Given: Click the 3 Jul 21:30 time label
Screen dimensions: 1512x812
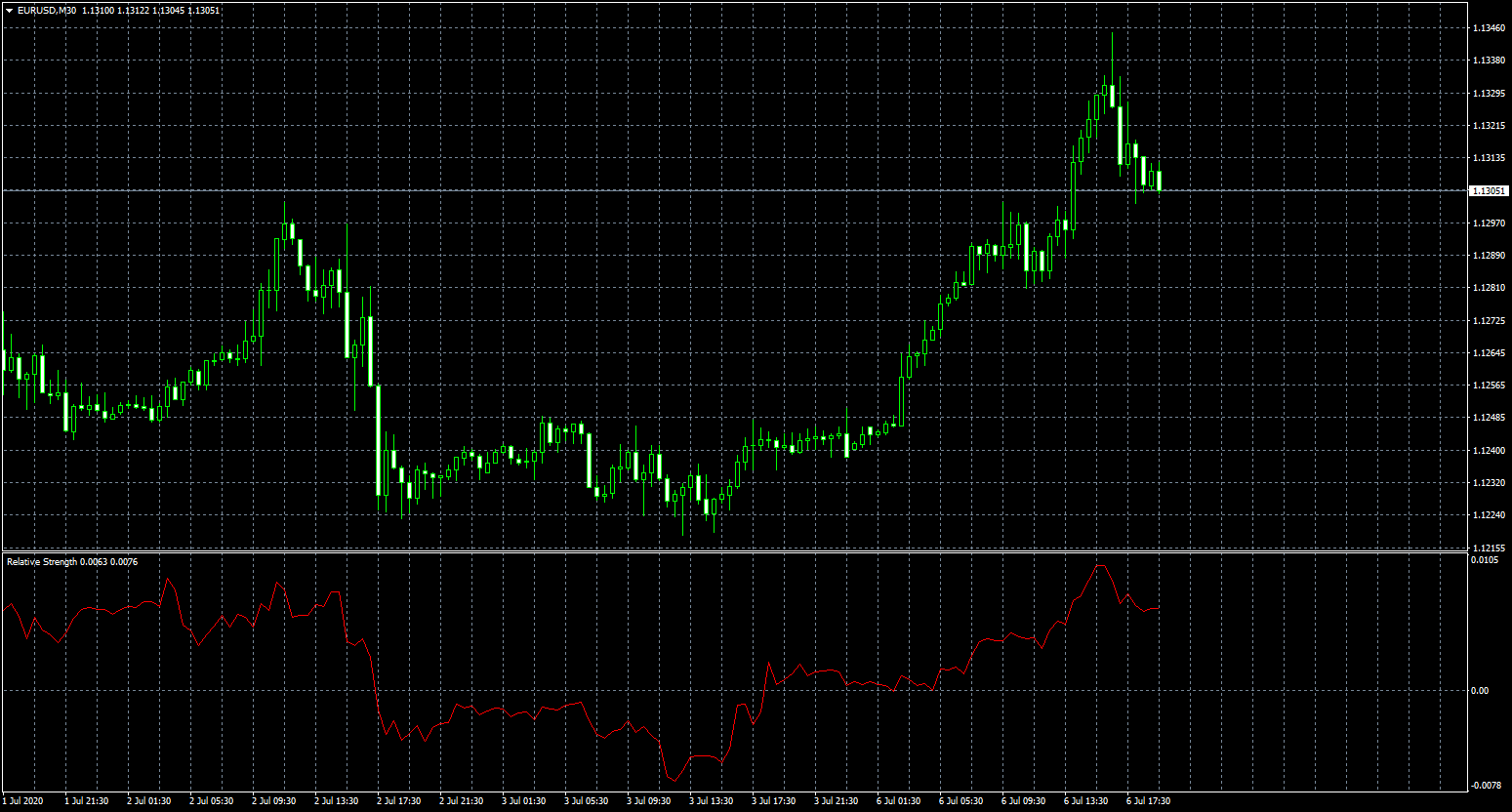Looking at the screenshot, I should pyautogui.click(x=837, y=801).
